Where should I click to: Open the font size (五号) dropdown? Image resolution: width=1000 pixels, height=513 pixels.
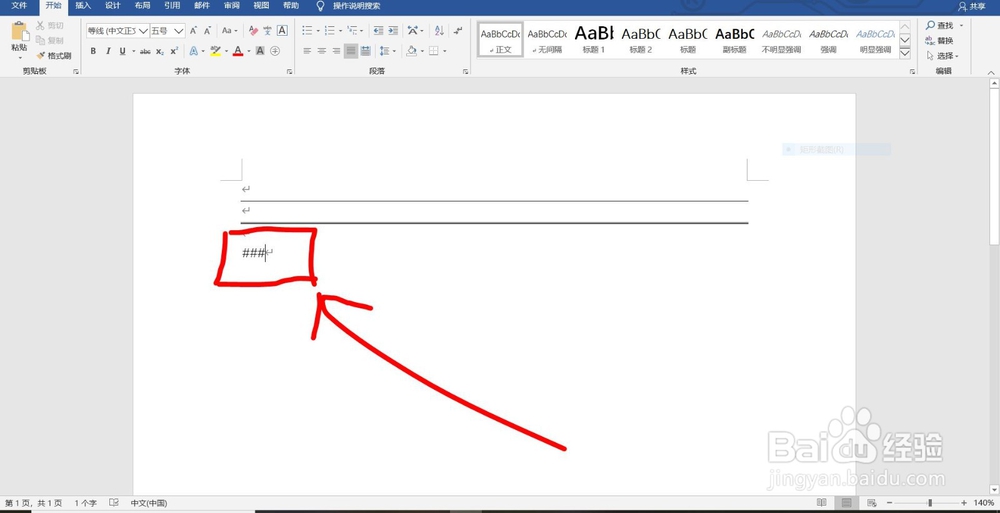[x=179, y=31]
